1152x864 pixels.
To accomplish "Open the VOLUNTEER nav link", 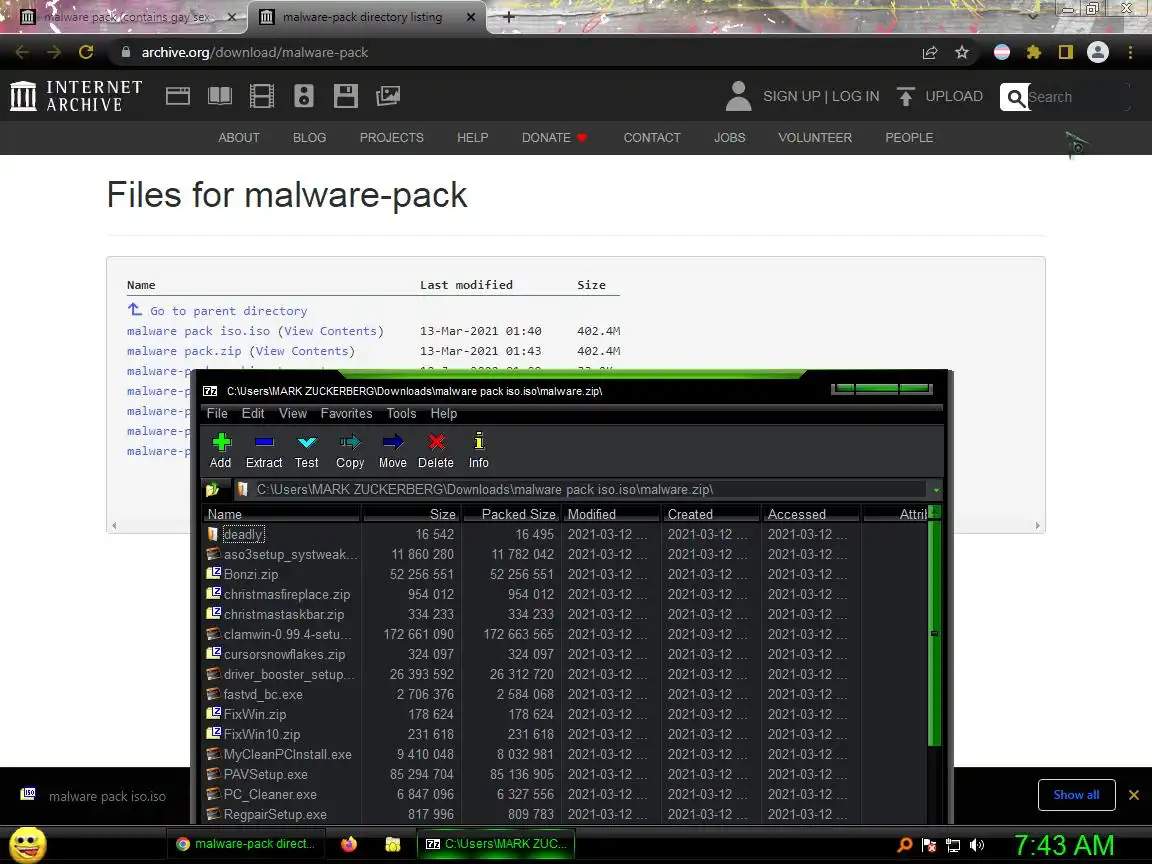I will [815, 137].
